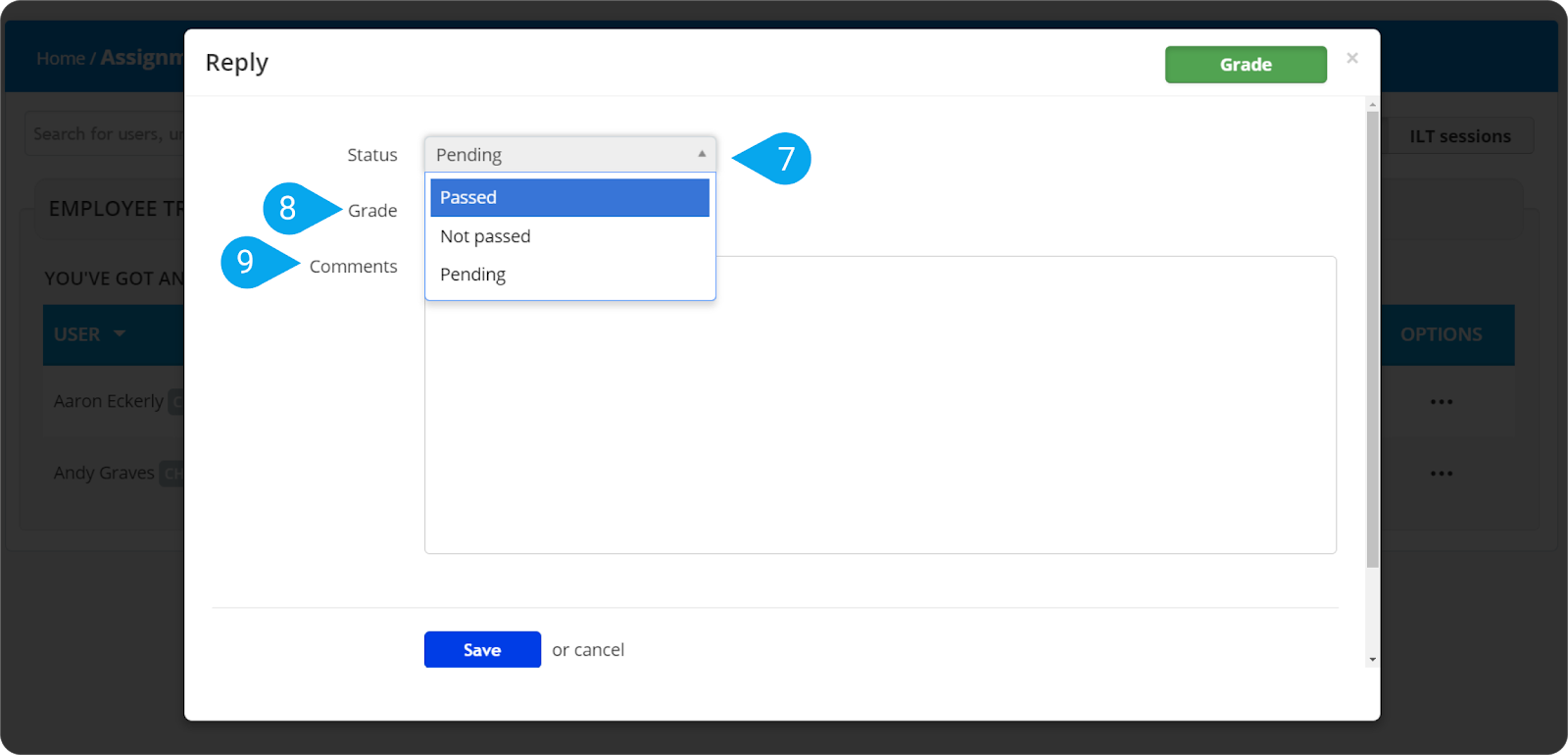Click the Status field label

(x=372, y=155)
